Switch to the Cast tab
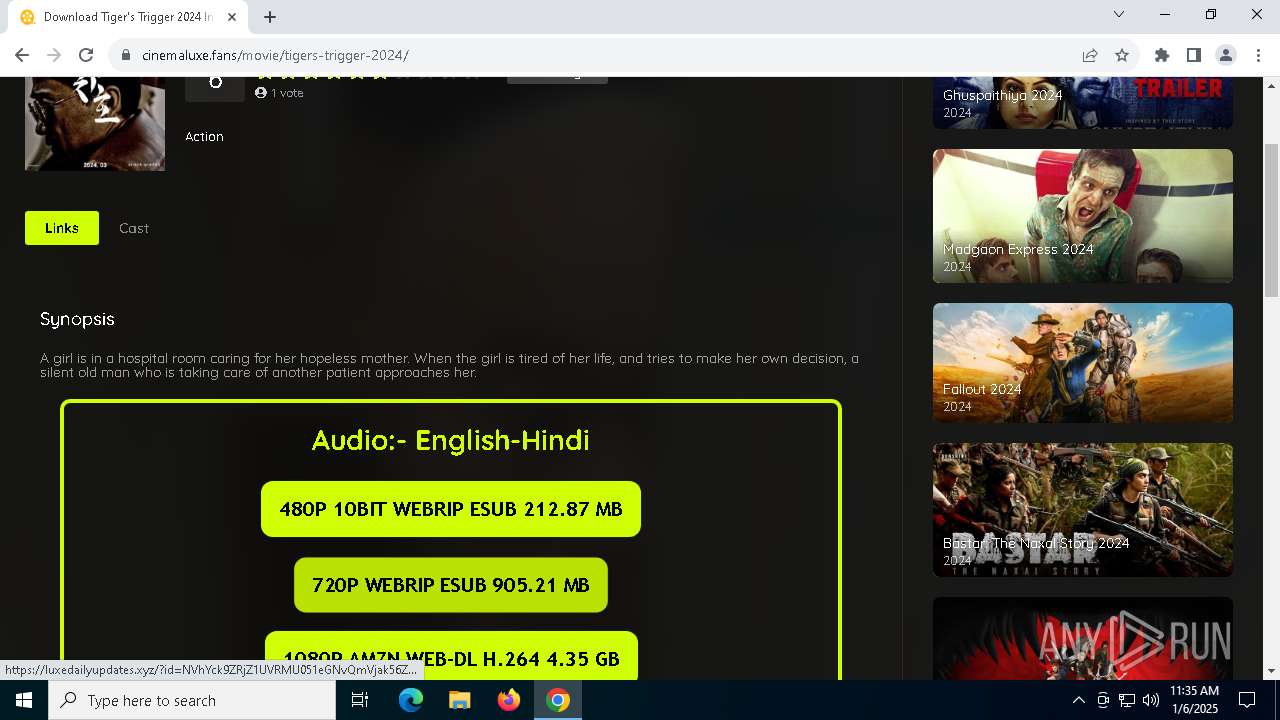Viewport: 1280px width, 720px height. pos(134,228)
